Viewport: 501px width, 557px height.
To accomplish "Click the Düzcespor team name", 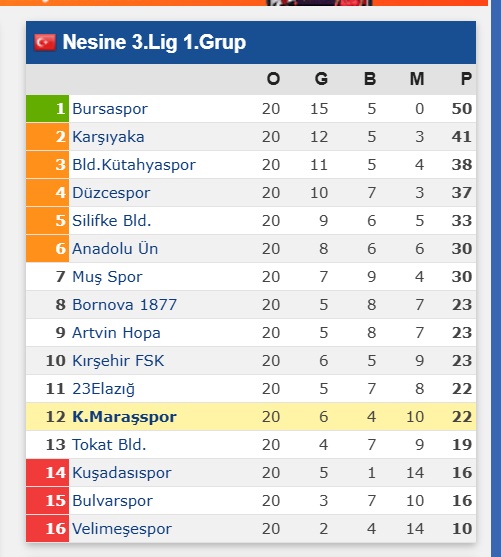I will point(111,193).
